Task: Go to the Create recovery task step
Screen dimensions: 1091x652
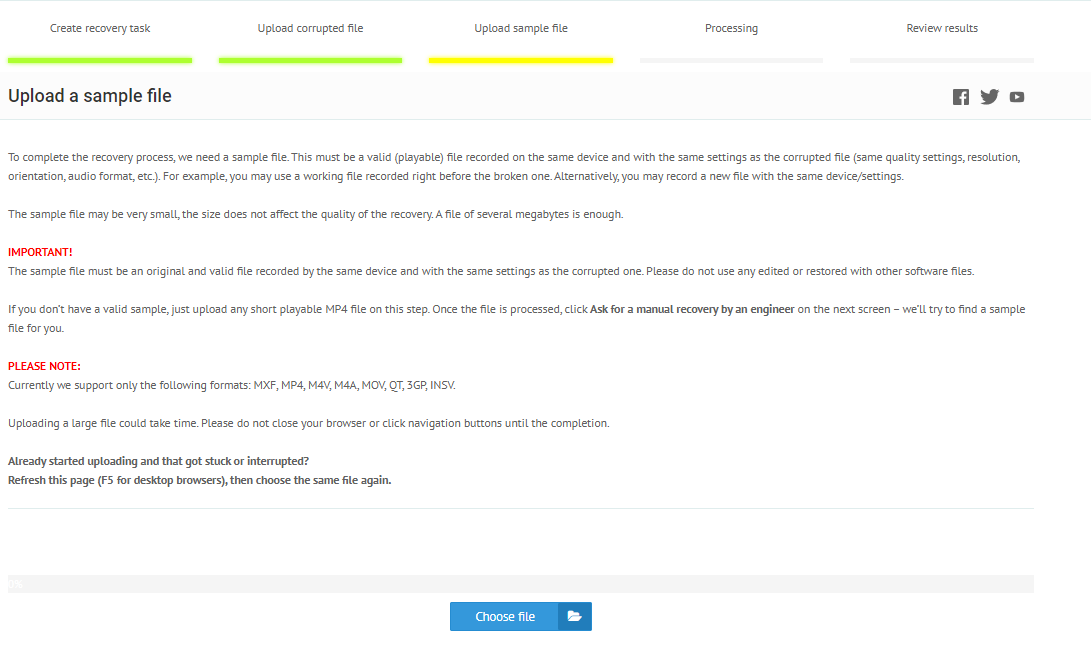Action: point(100,28)
